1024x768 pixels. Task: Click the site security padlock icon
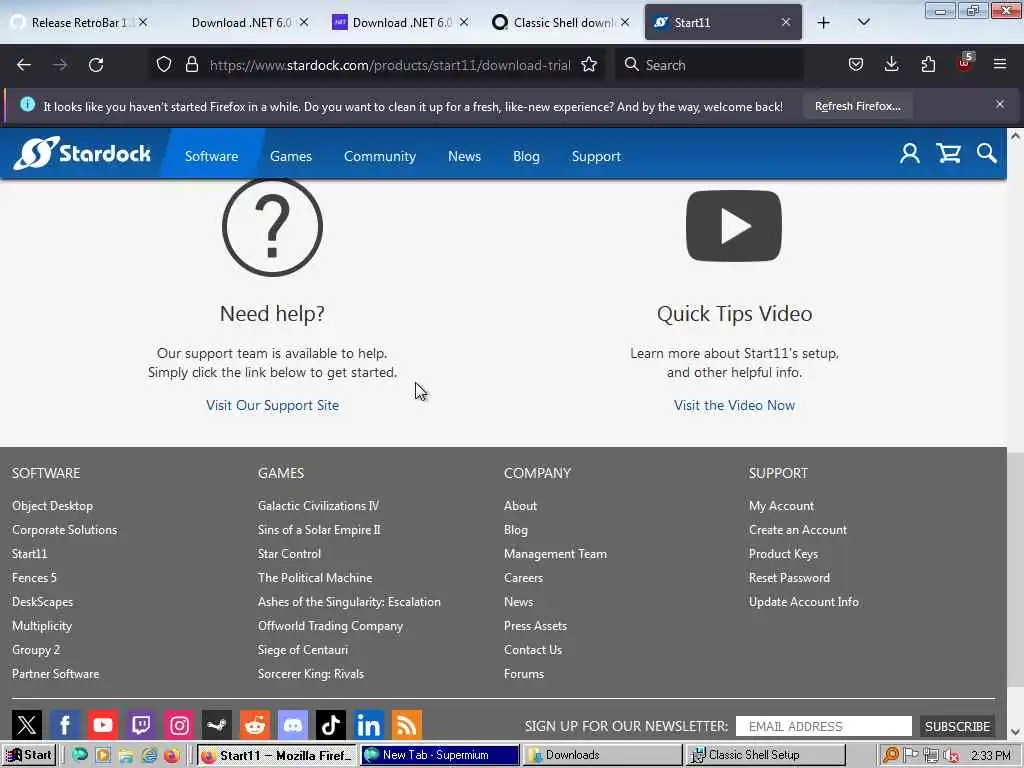click(x=191, y=65)
